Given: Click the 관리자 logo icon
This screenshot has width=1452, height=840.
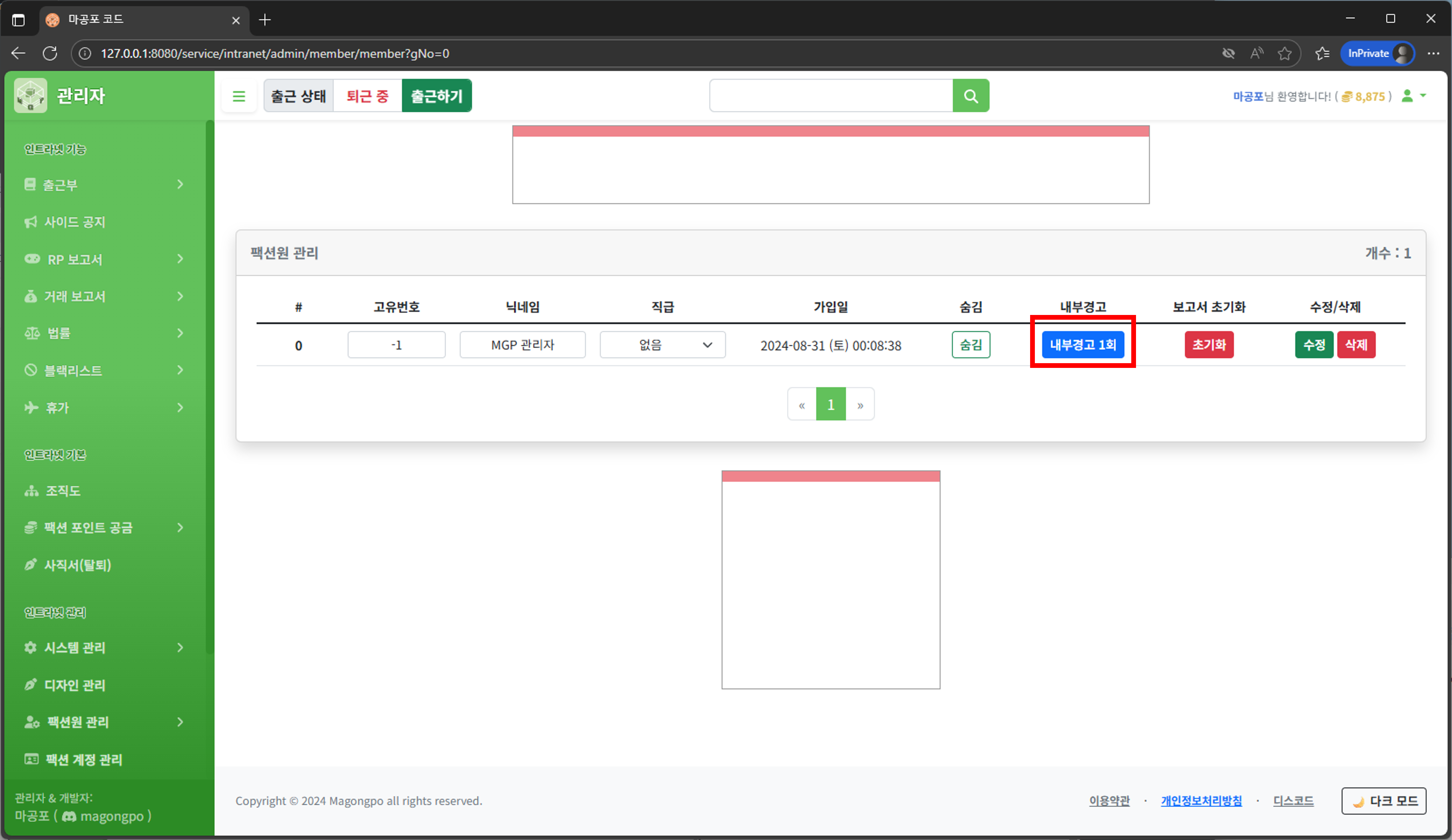Looking at the screenshot, I should pyautogui.click(x=31, y=96).
